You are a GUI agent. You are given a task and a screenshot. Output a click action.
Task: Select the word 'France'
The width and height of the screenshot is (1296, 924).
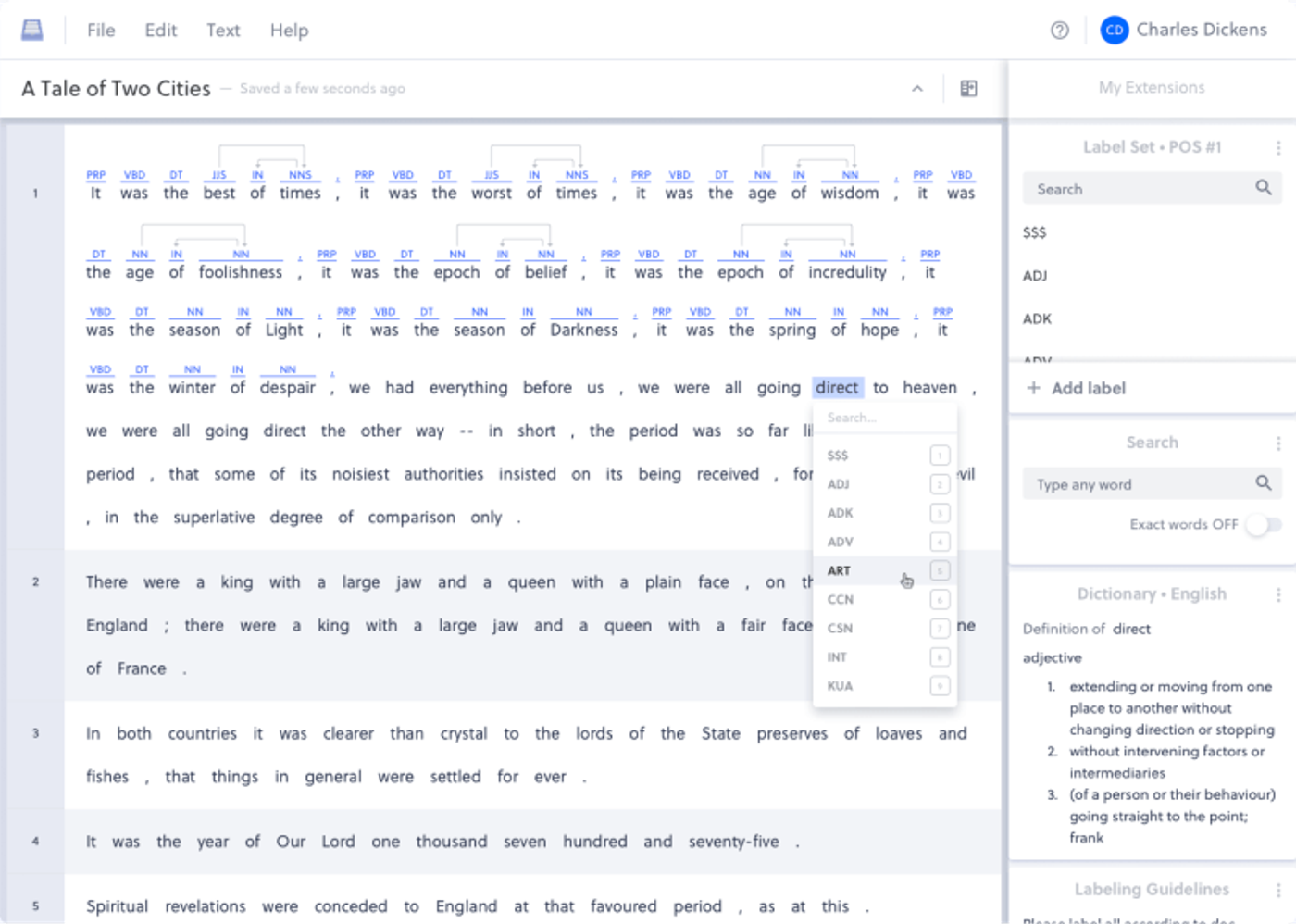142,668
